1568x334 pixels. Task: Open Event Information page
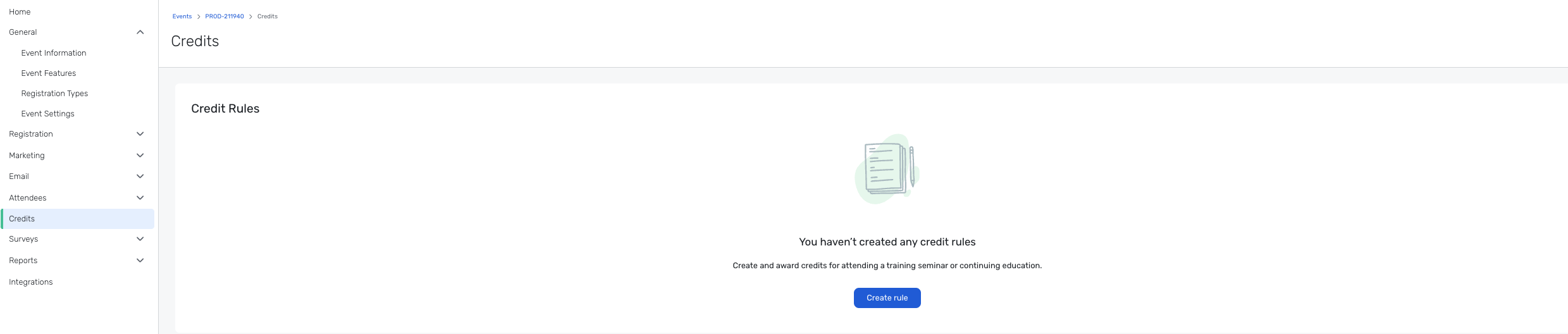pos(54,53)
